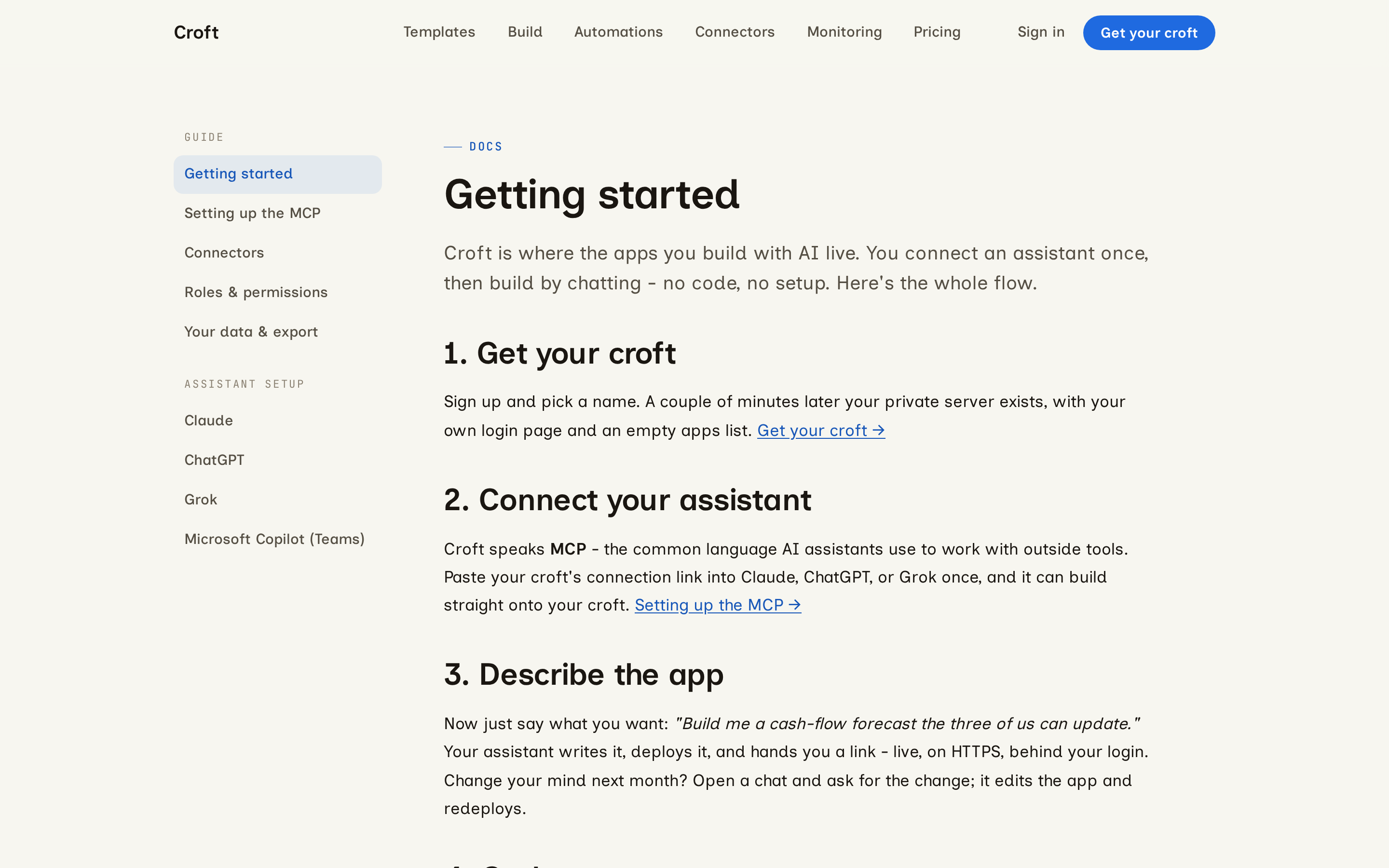Click the ASSISTANT SETUP section label
Image resolution: width=1389 pixels, height=868 pixels.
(244, 384)
